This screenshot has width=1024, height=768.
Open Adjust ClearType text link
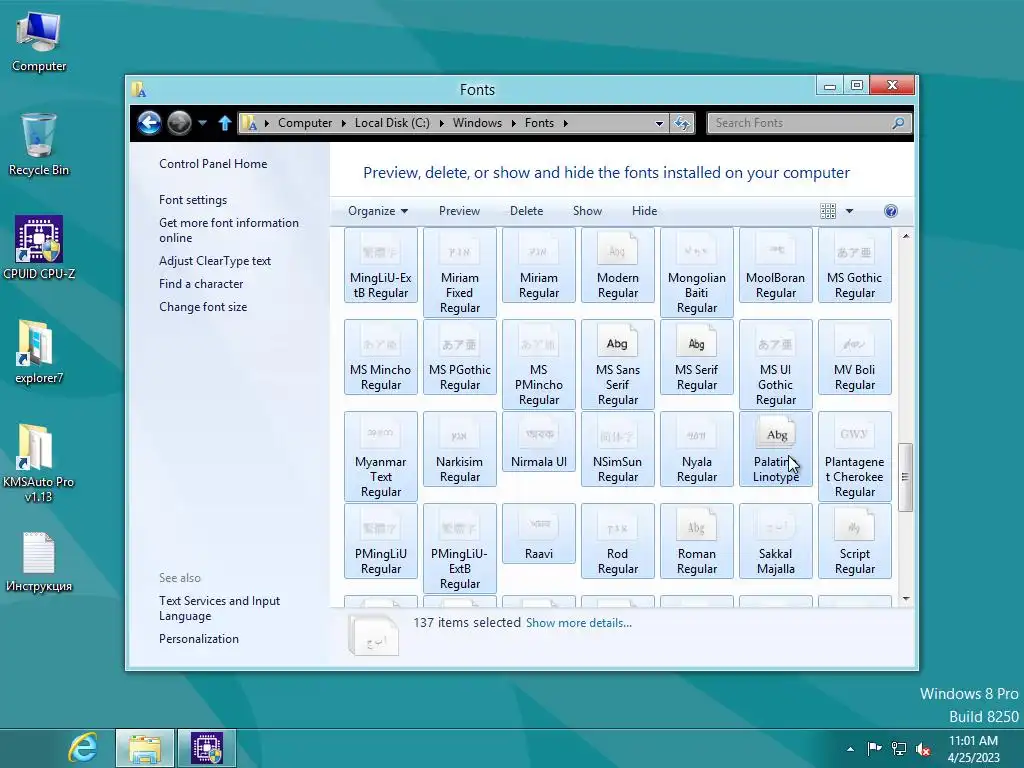[x=214, y=261]
